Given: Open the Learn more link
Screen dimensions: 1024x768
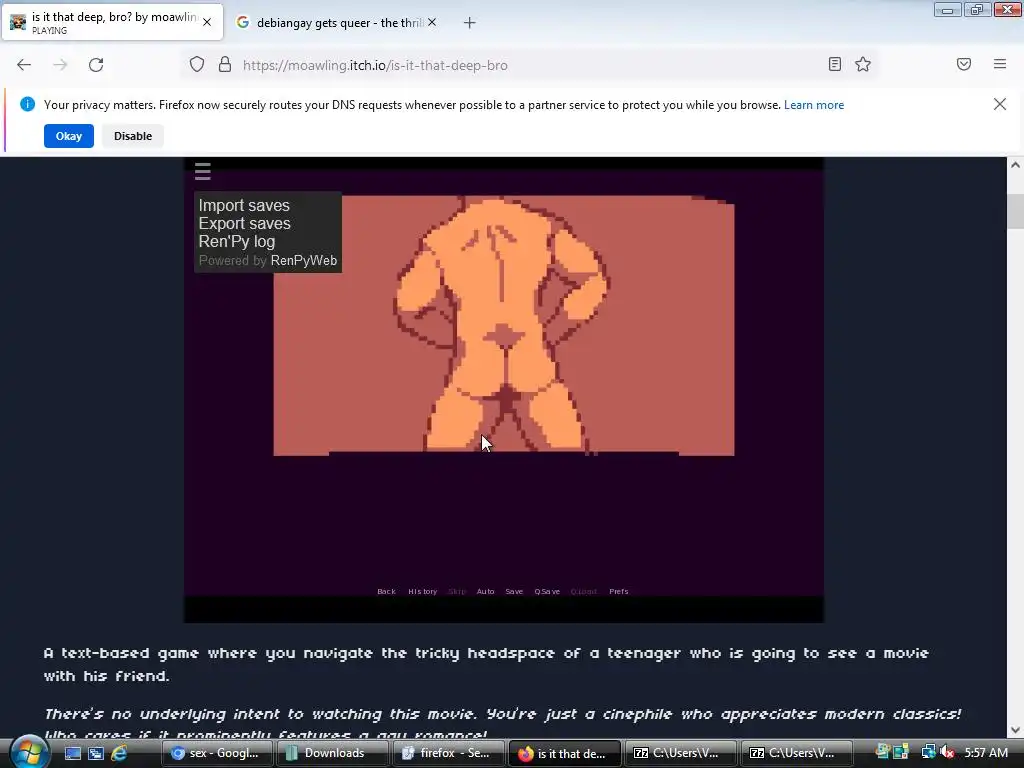Looking at the screenshot, I should [814, 105].
